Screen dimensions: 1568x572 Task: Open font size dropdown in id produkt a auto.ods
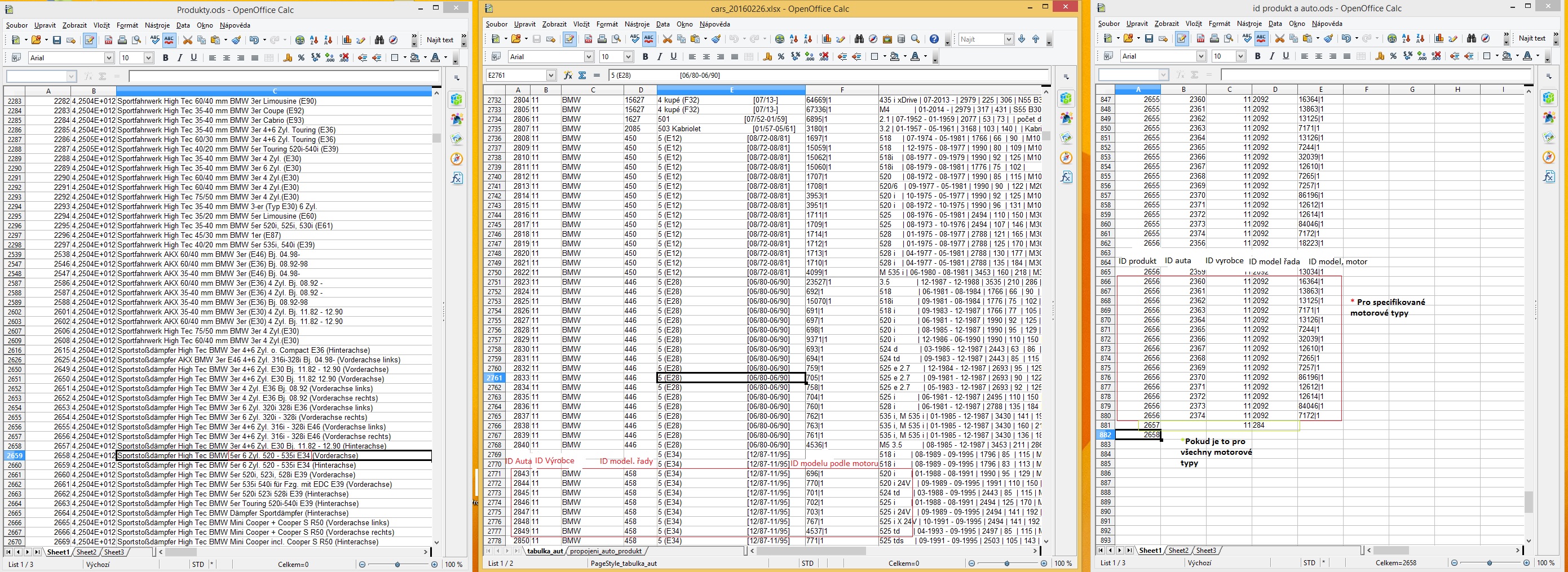pyautogui.click(x=1240, y=56)
